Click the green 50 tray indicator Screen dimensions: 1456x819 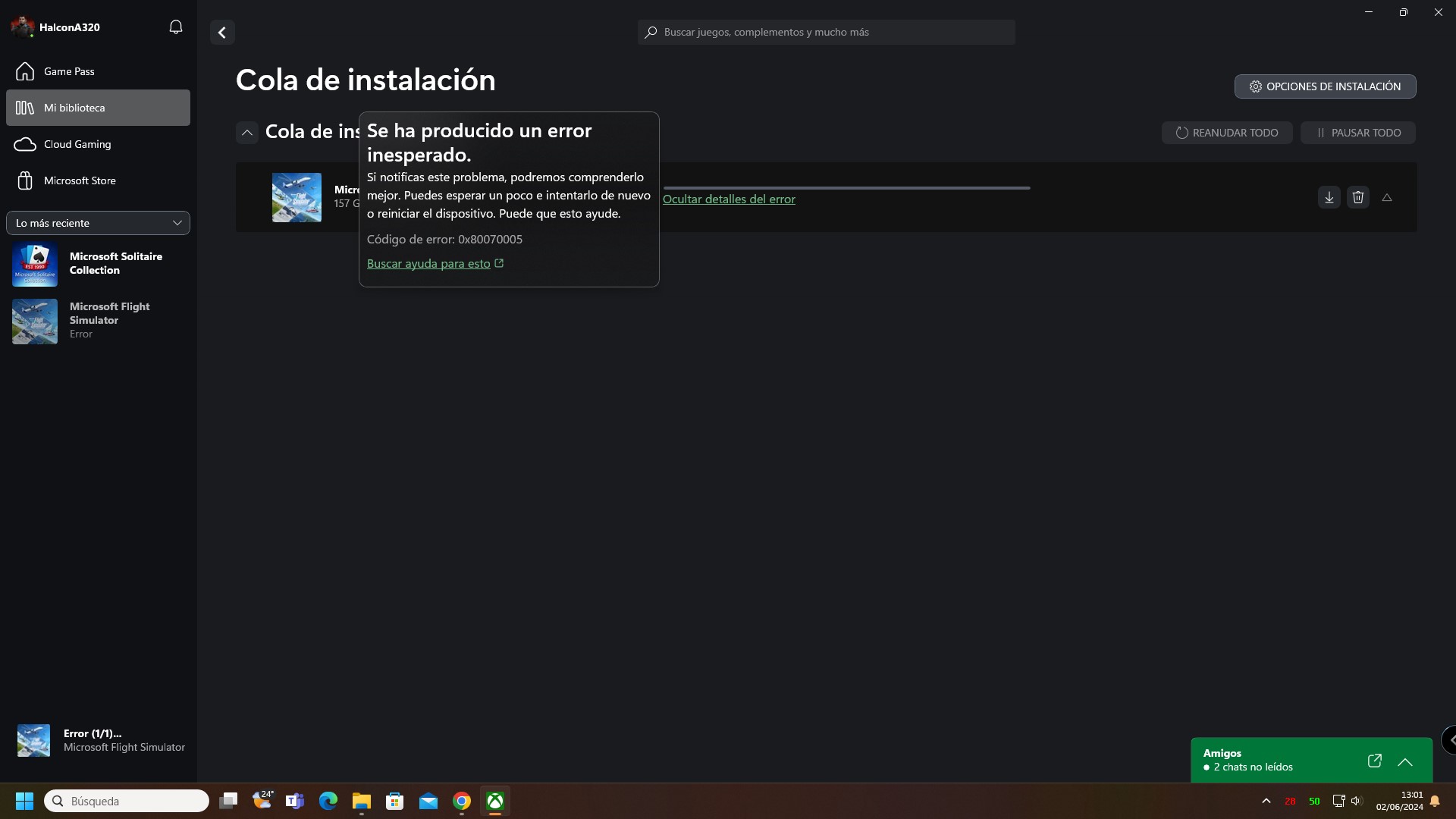click(x=1314, y=802)
